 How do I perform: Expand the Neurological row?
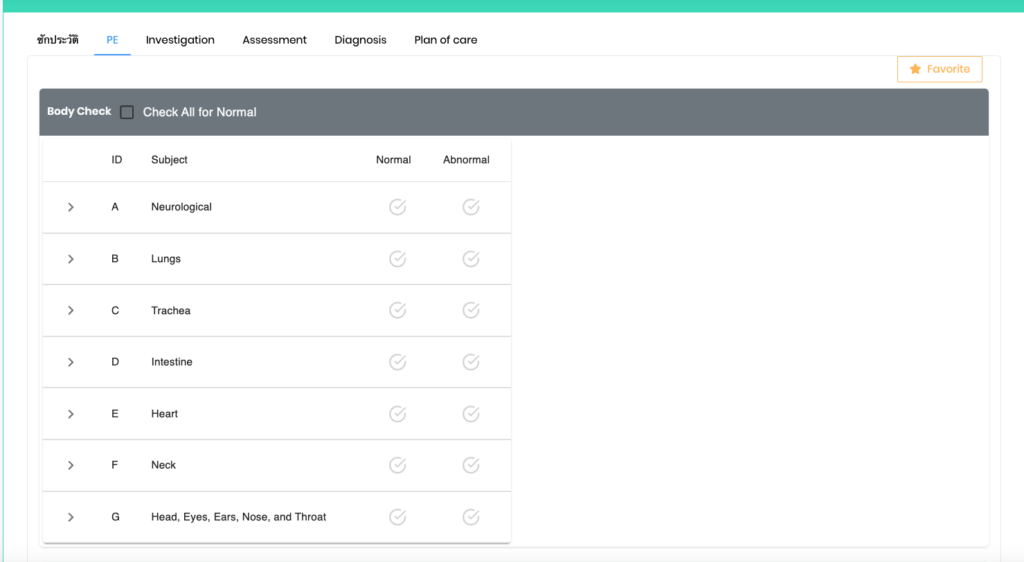tap(71, 207)
